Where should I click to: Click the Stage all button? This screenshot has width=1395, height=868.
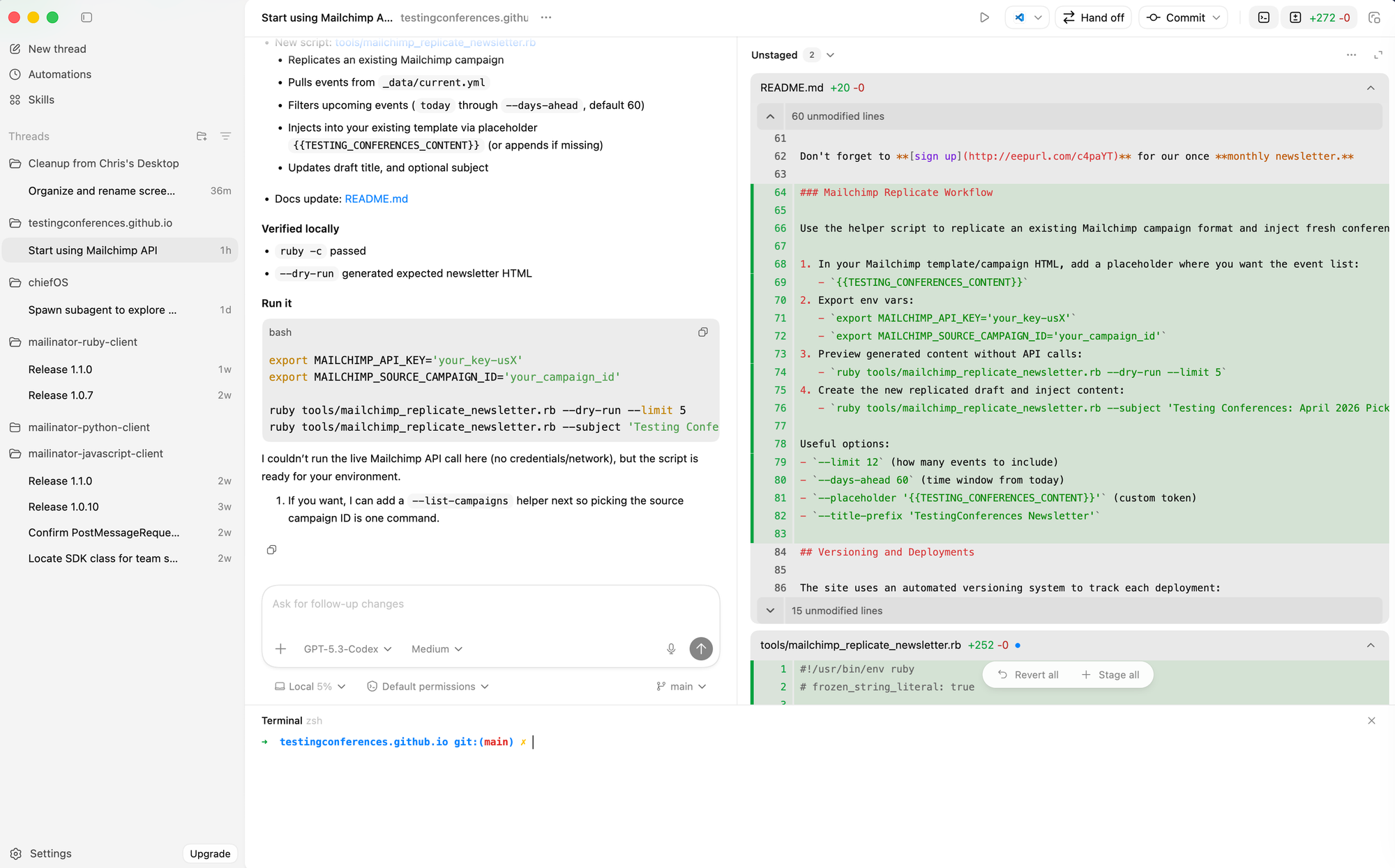[1110, 675]
